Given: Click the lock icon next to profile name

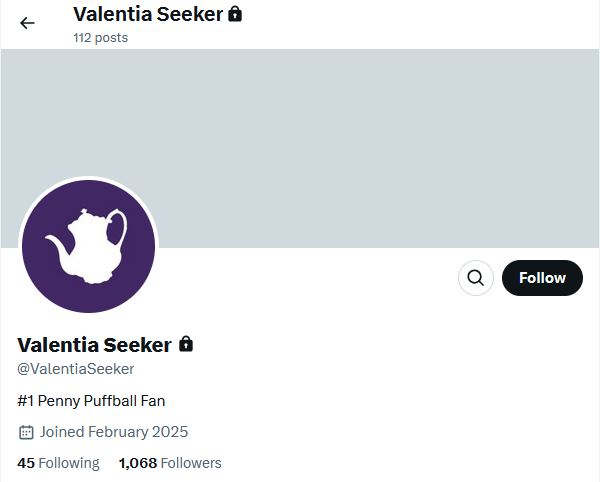Looking at the screenshot, I should 186,344.
